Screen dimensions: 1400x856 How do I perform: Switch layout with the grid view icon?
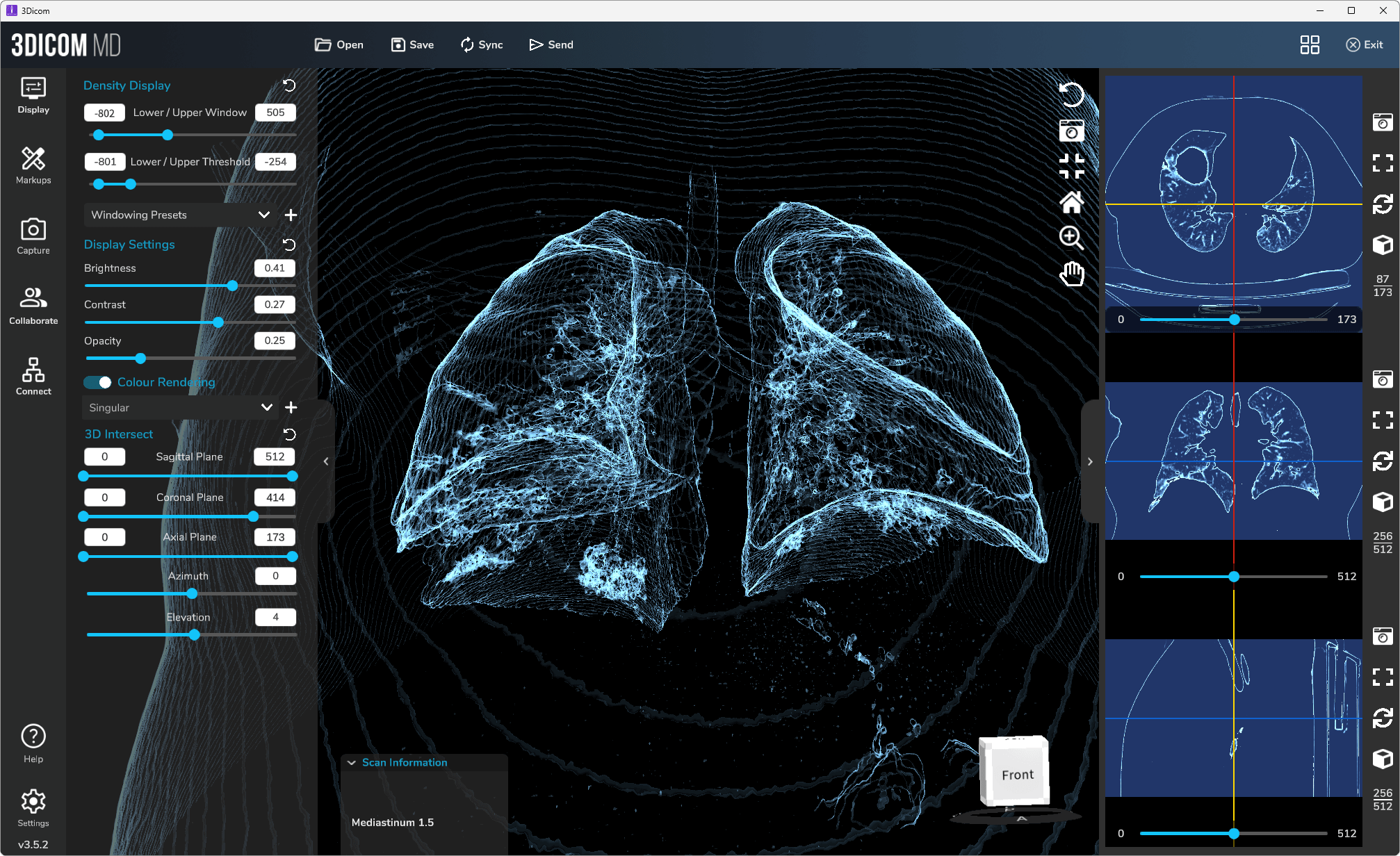[x=1310, y=44]
